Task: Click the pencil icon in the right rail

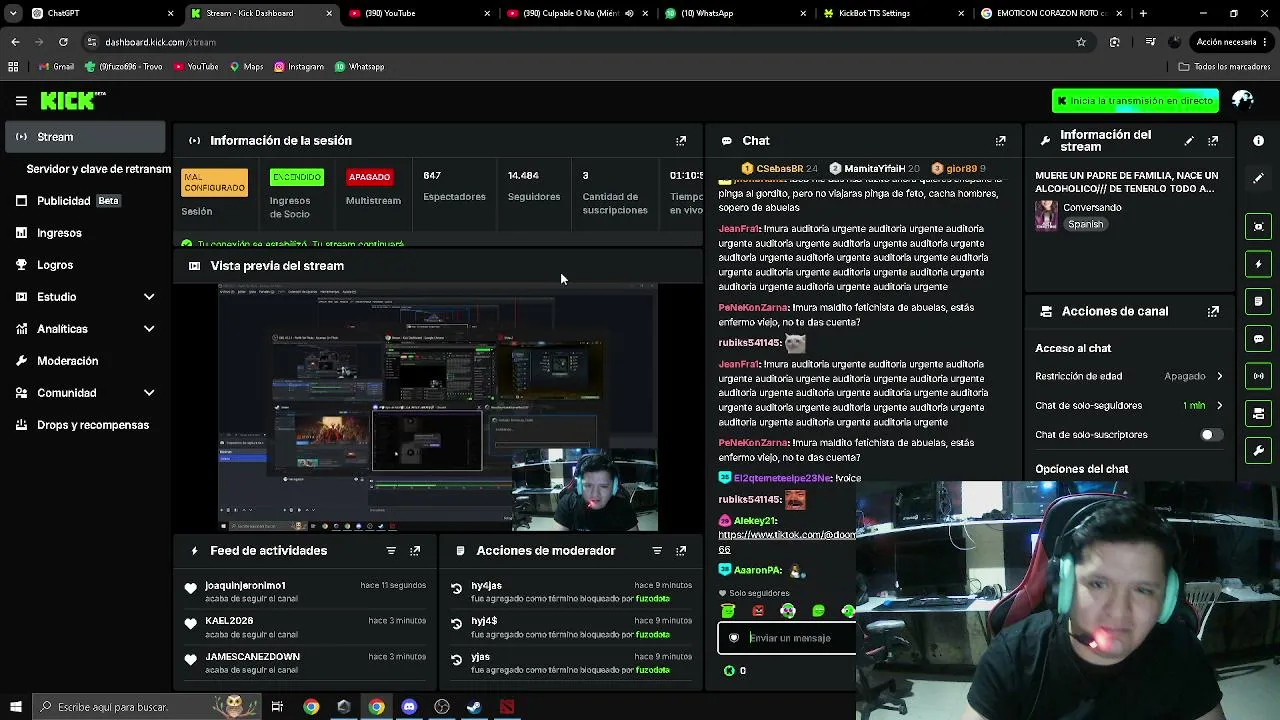Action: point(1259,178)
